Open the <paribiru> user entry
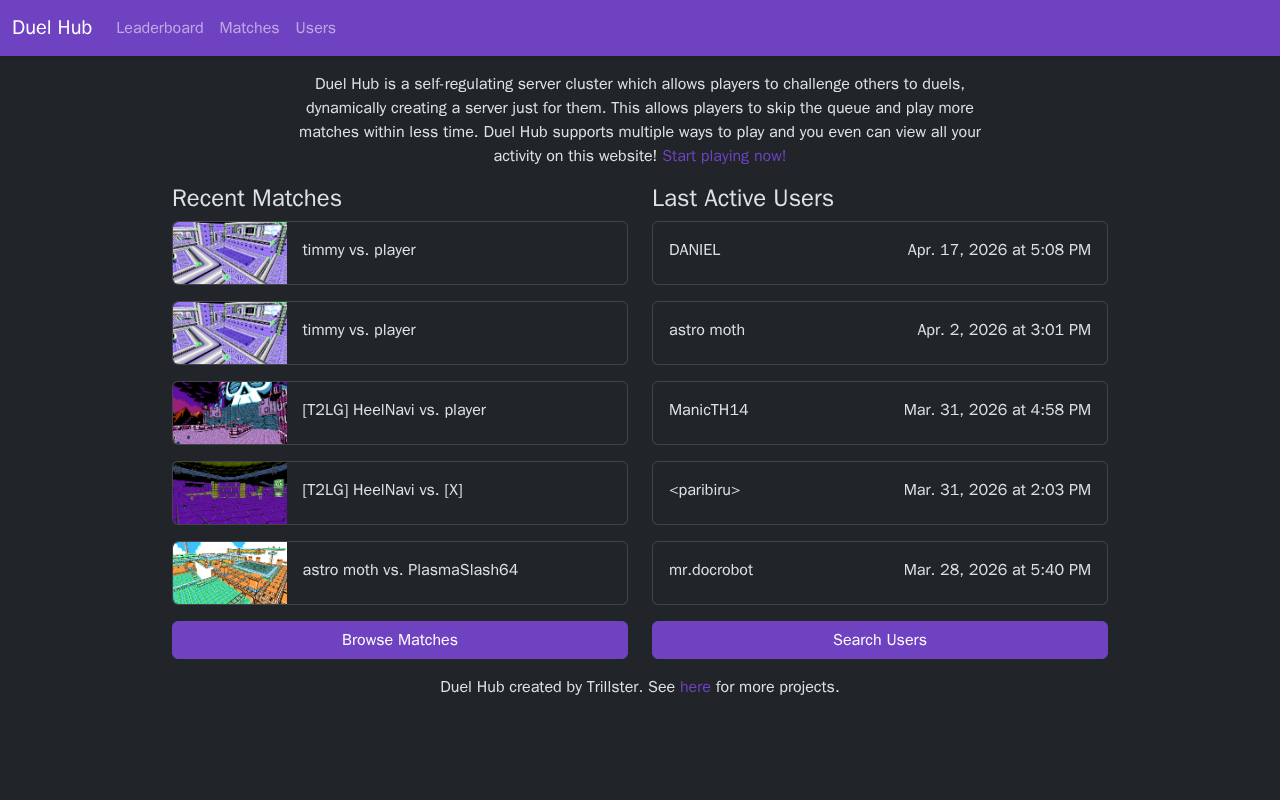The width and height of the screenshot is (1280, 800). [880, 493]
